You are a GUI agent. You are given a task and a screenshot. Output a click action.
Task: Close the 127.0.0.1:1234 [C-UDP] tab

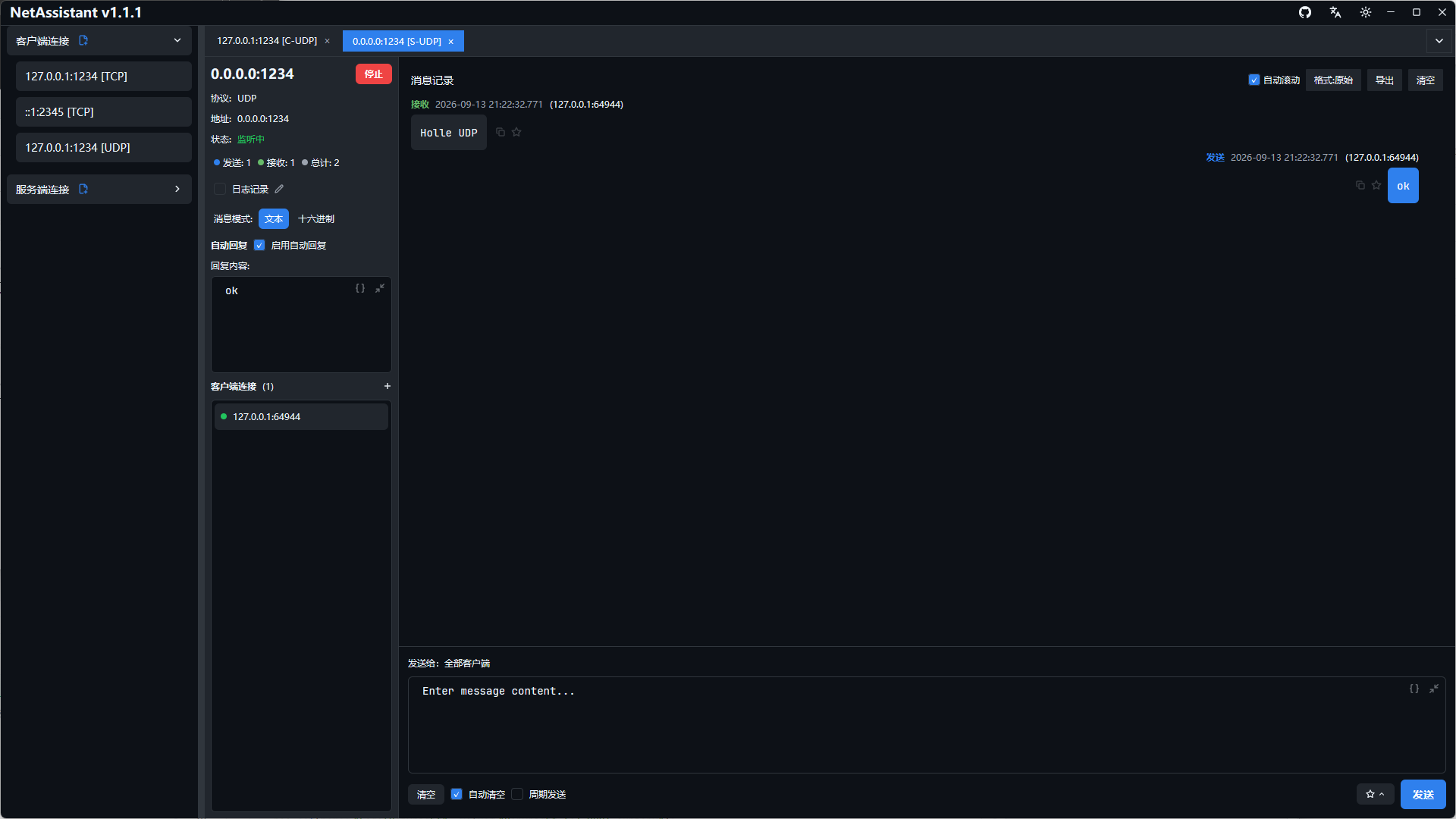click(328, 41)
